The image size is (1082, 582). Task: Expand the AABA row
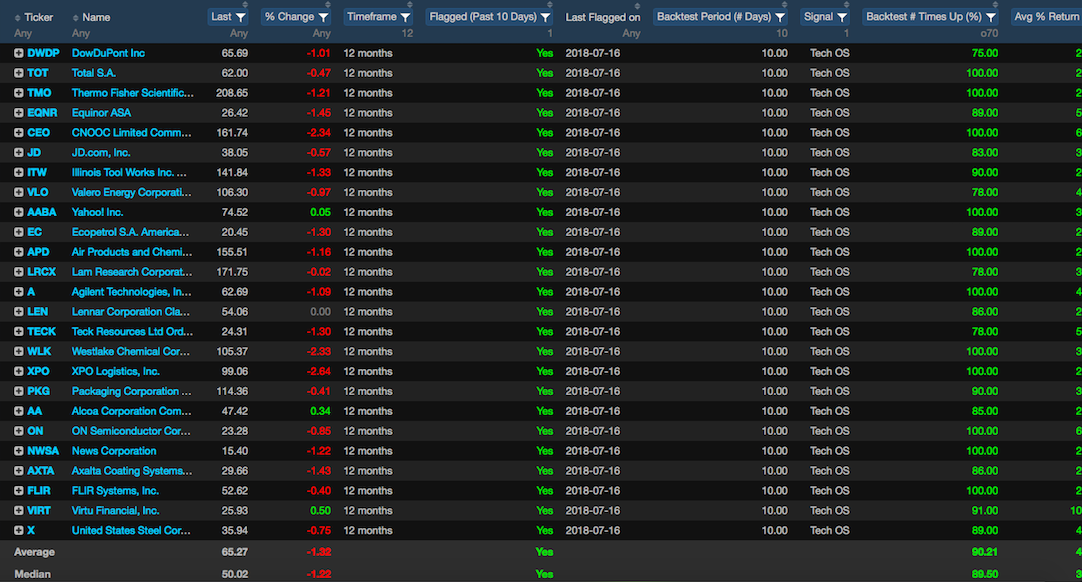[x=19, y=213]
